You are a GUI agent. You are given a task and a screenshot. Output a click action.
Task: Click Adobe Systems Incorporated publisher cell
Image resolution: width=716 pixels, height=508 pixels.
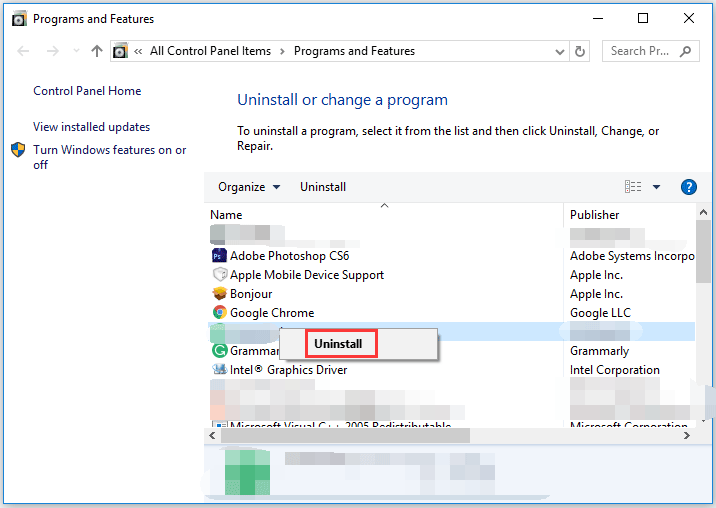[x=632, y=256]
